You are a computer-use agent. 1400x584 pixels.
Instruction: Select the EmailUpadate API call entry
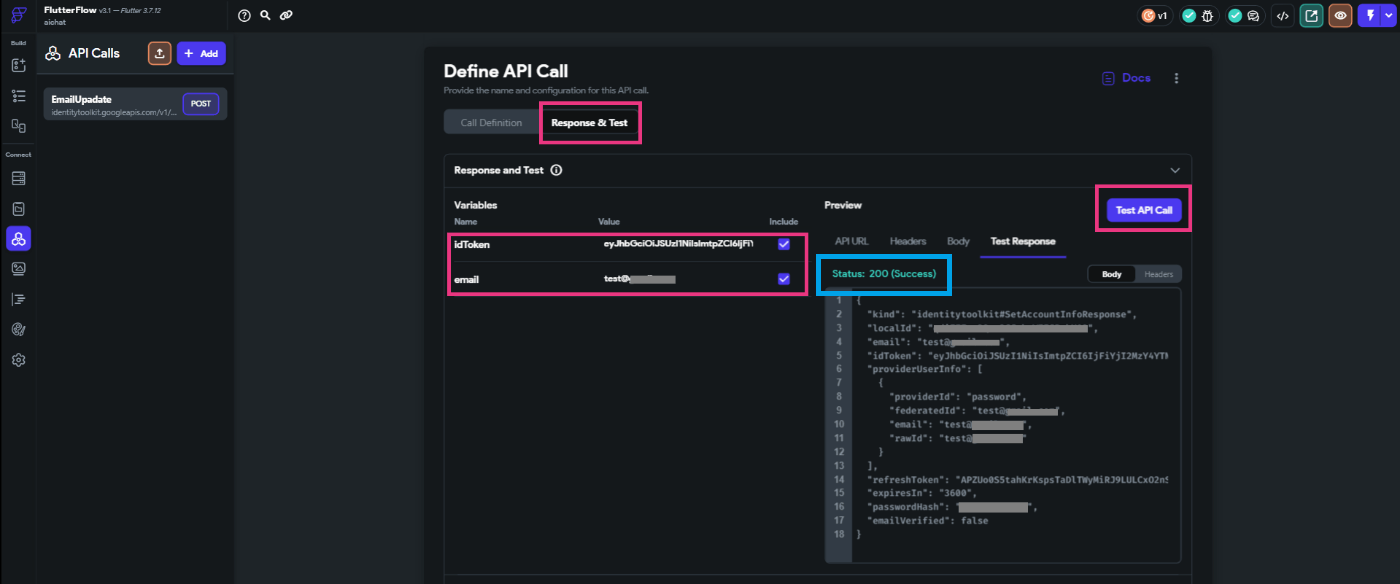pos(135,104)
